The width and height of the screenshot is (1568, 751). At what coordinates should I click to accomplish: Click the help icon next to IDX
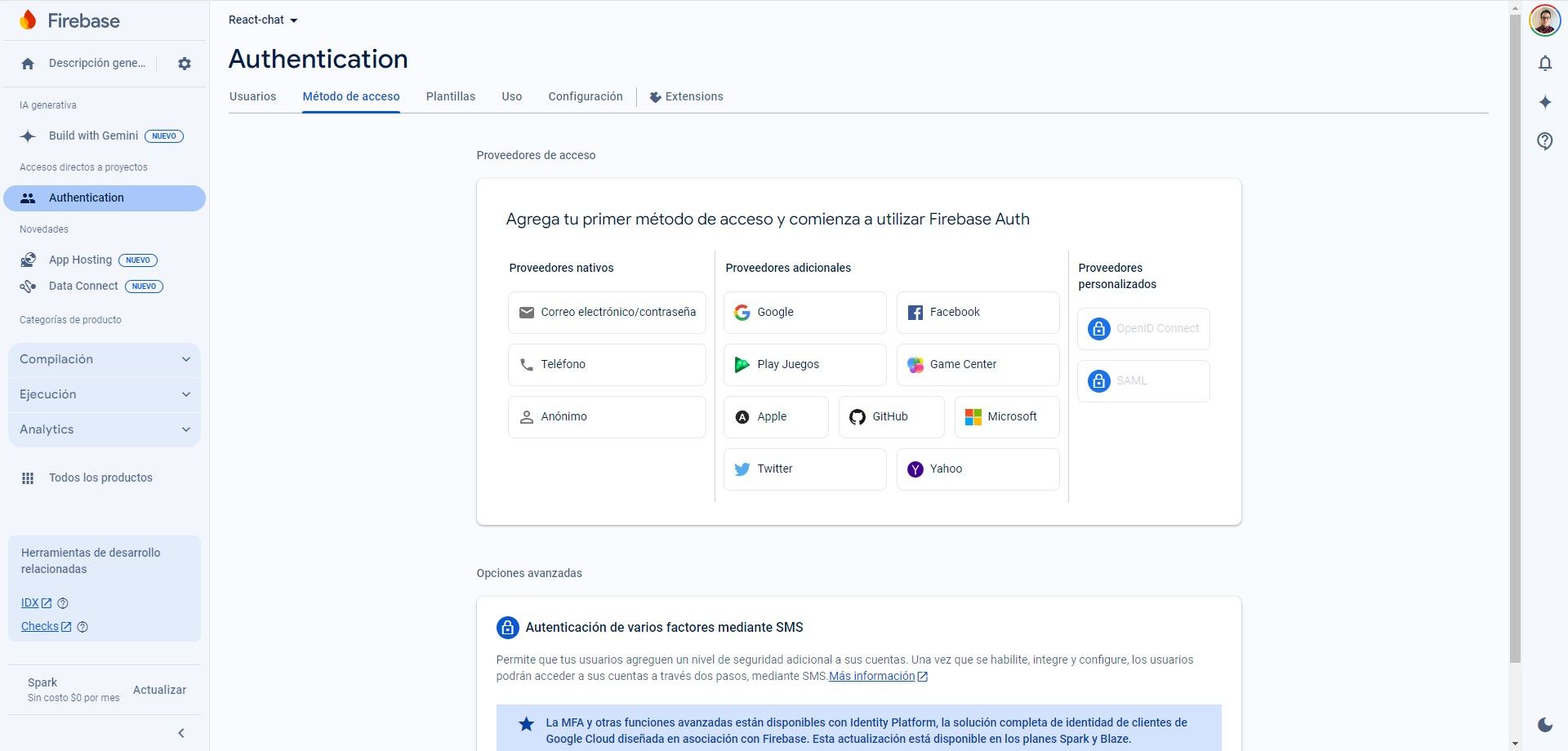(x=63, y=603)
